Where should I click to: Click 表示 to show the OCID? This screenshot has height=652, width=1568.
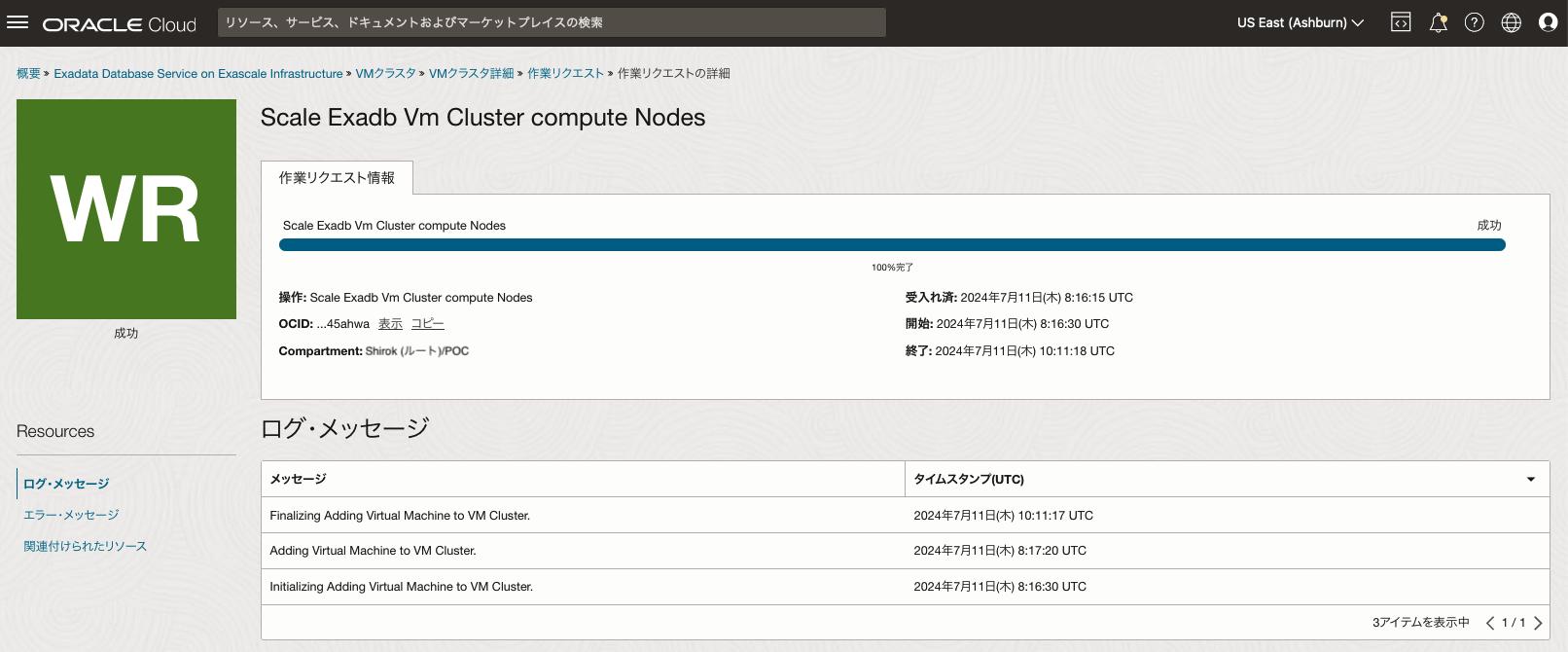pos(390,324)
